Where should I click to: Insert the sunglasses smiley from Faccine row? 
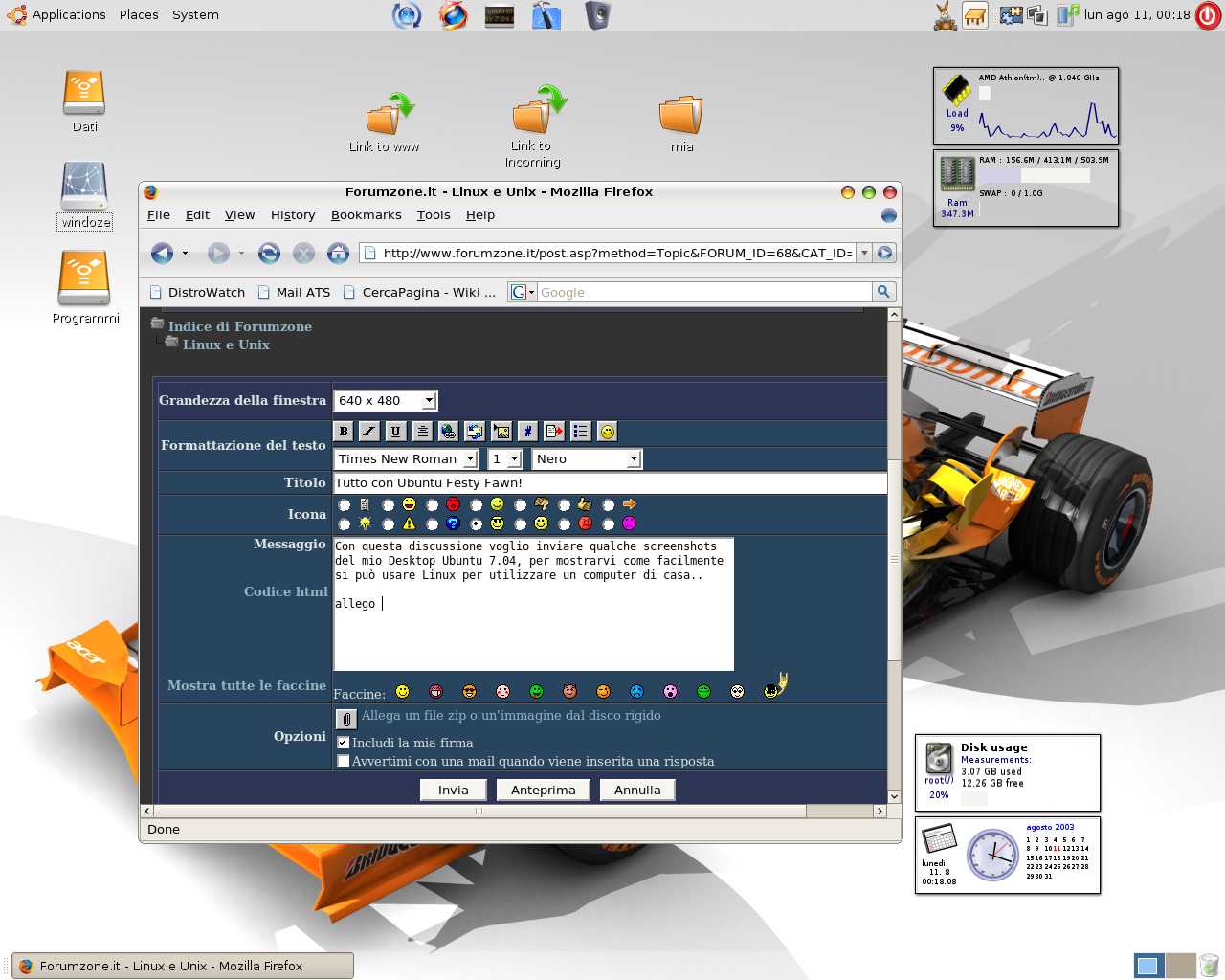(x=470, y=691)
